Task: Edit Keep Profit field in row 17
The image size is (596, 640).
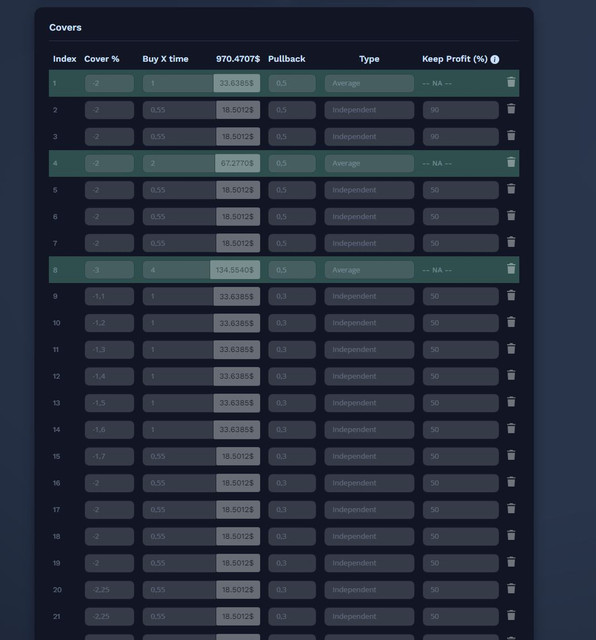Action: point(460,509)
